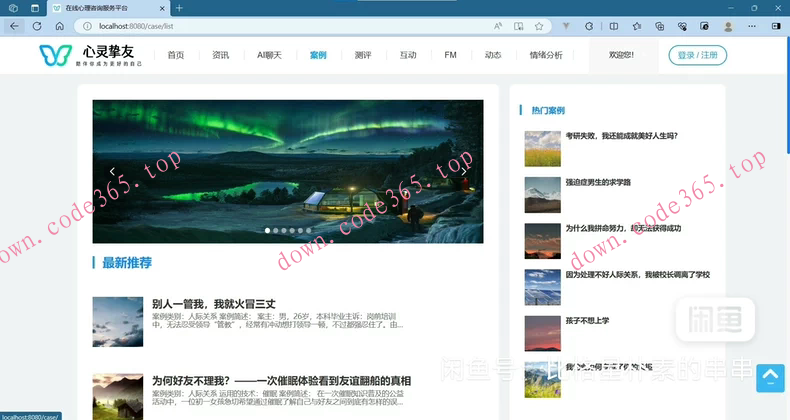Open hot case 强迫症男生的求学路
The height and width of the screenshot is (420, 790).
pyautogui.click(x=598, y=182)
